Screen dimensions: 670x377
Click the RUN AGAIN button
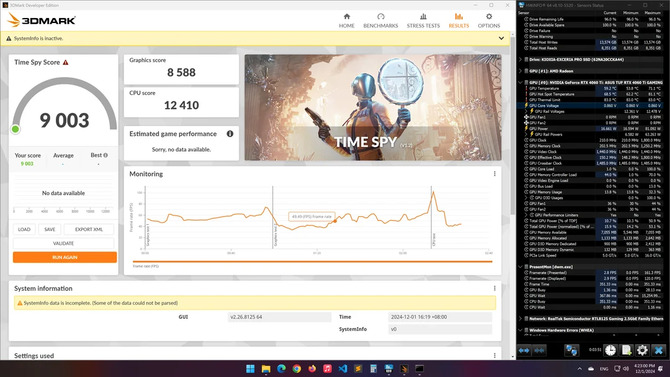[65, 257]
